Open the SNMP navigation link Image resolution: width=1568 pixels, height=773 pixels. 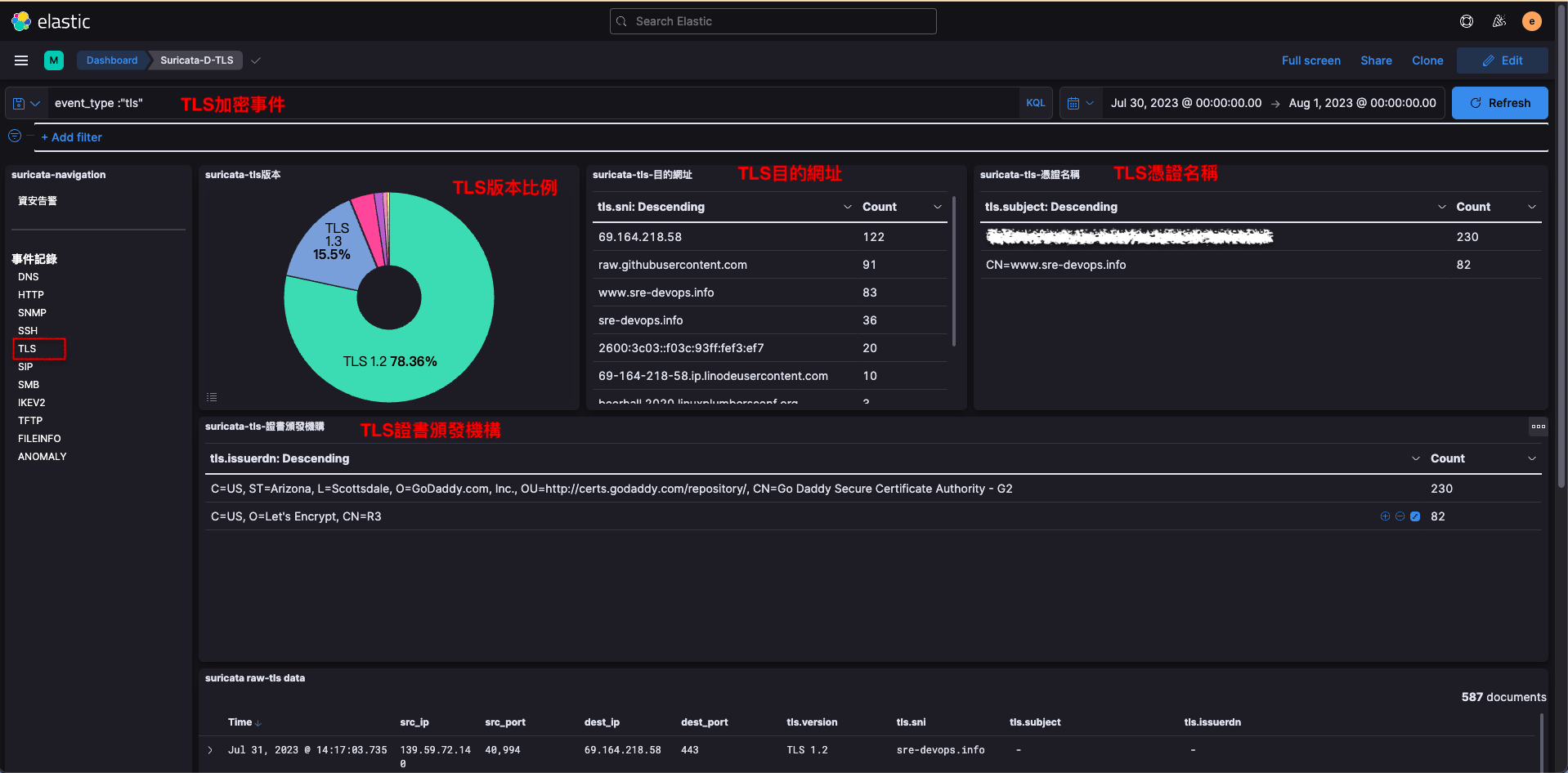[x=32, y=313]
